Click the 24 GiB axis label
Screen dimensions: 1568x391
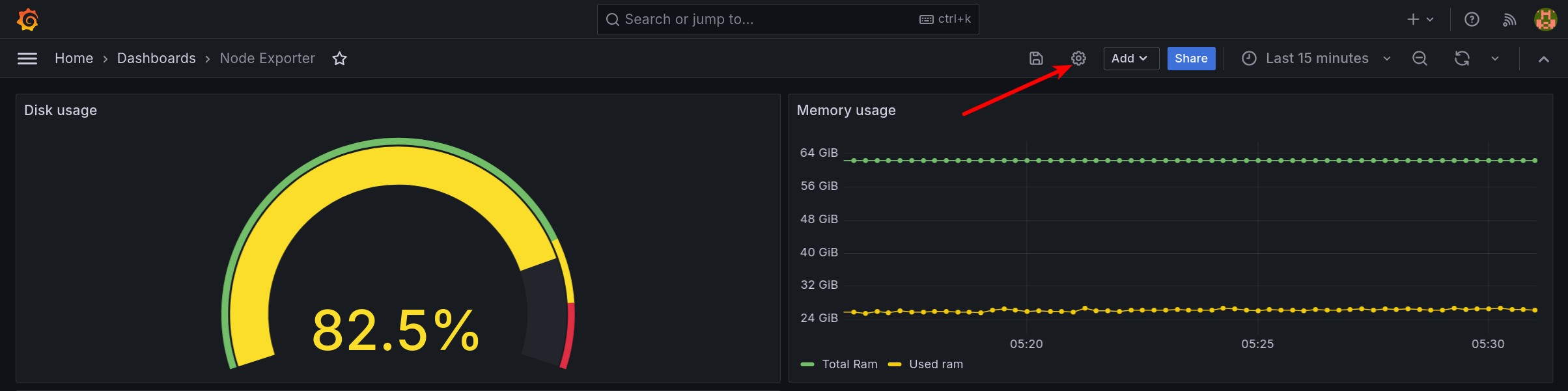point(819,318)
